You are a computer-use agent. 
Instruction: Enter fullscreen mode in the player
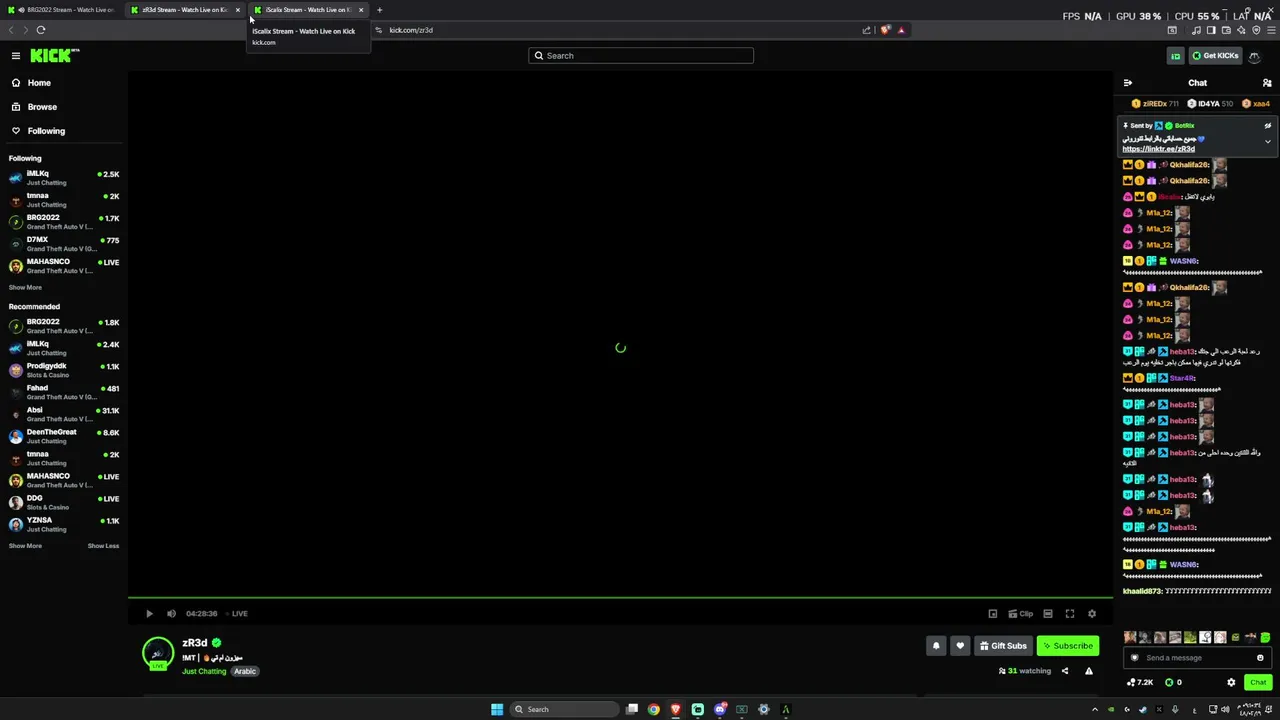[x=1070, y=614]
